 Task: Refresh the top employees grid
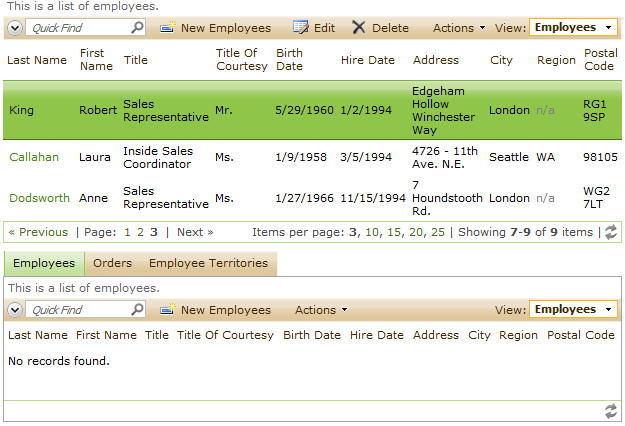tap(611, 232)
